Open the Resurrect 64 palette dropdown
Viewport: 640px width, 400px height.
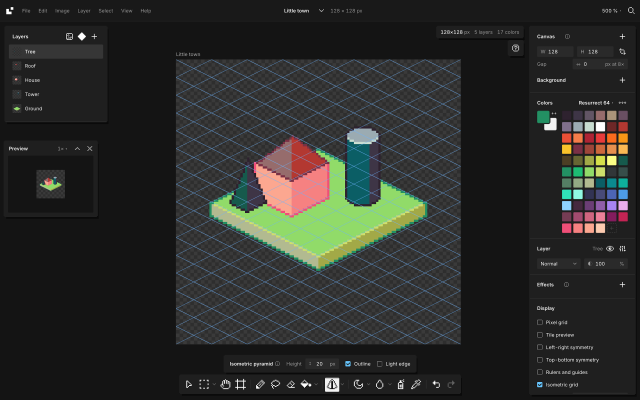tap(596, 103)
